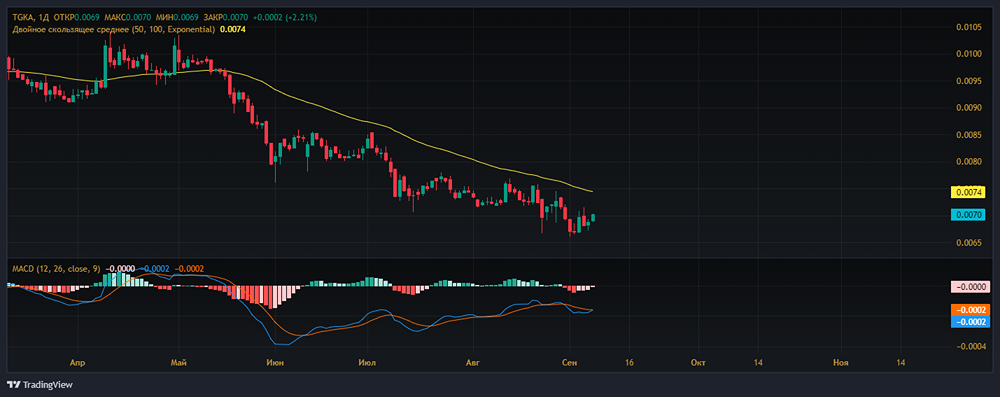Image resolution: width=1000 pixels, height=397 pixels.
Task: Click the Май time axis label
Action: 179,363
